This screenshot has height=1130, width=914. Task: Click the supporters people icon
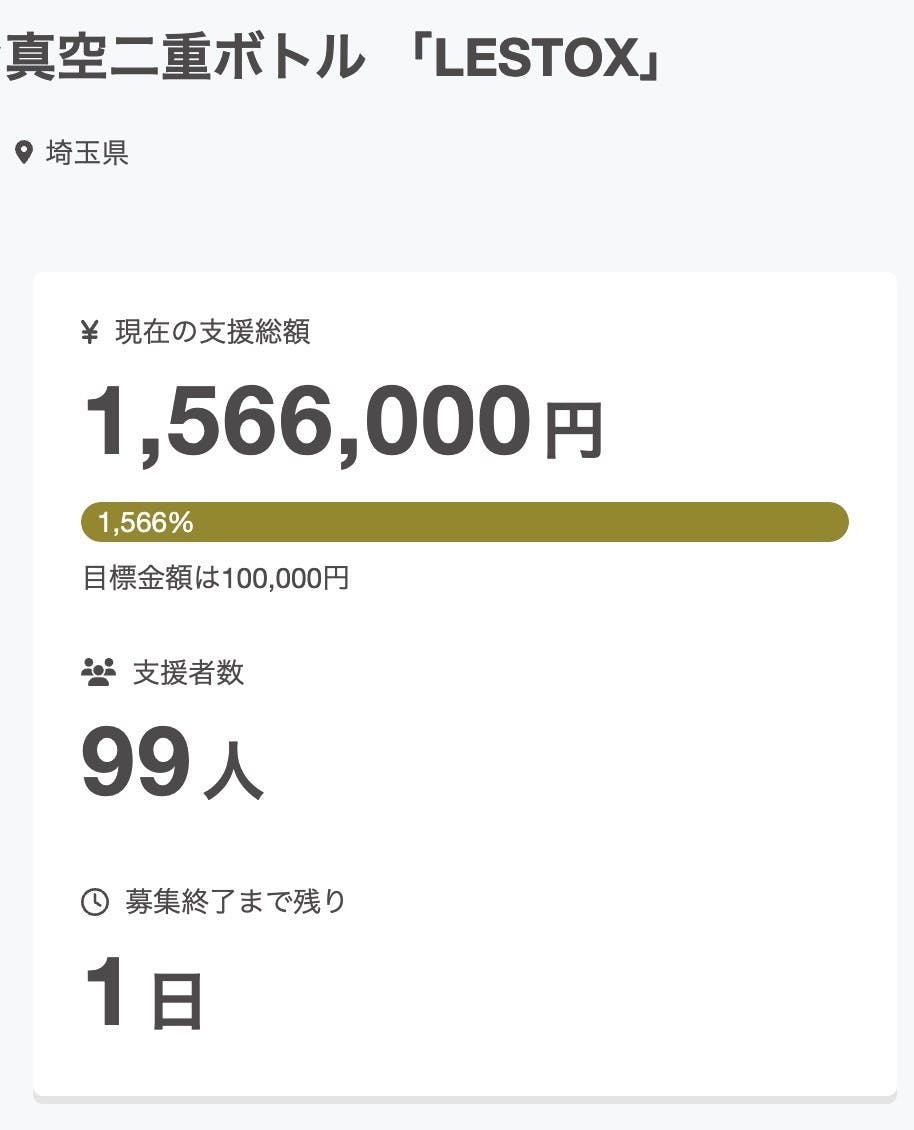98,672
